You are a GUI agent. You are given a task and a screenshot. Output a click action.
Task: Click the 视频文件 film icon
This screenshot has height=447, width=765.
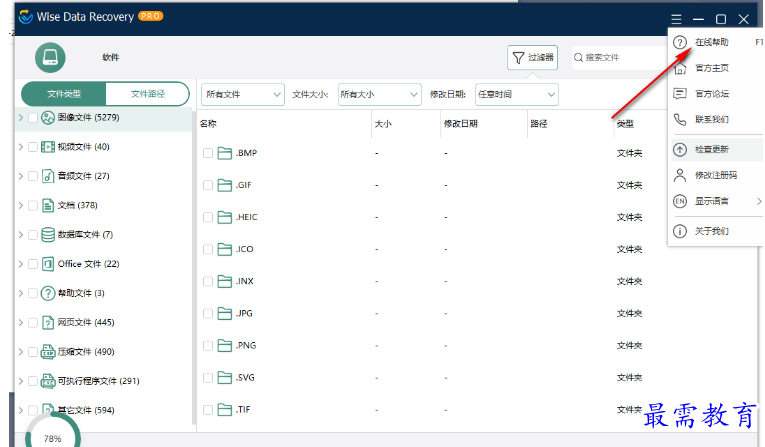pos(48,147)
